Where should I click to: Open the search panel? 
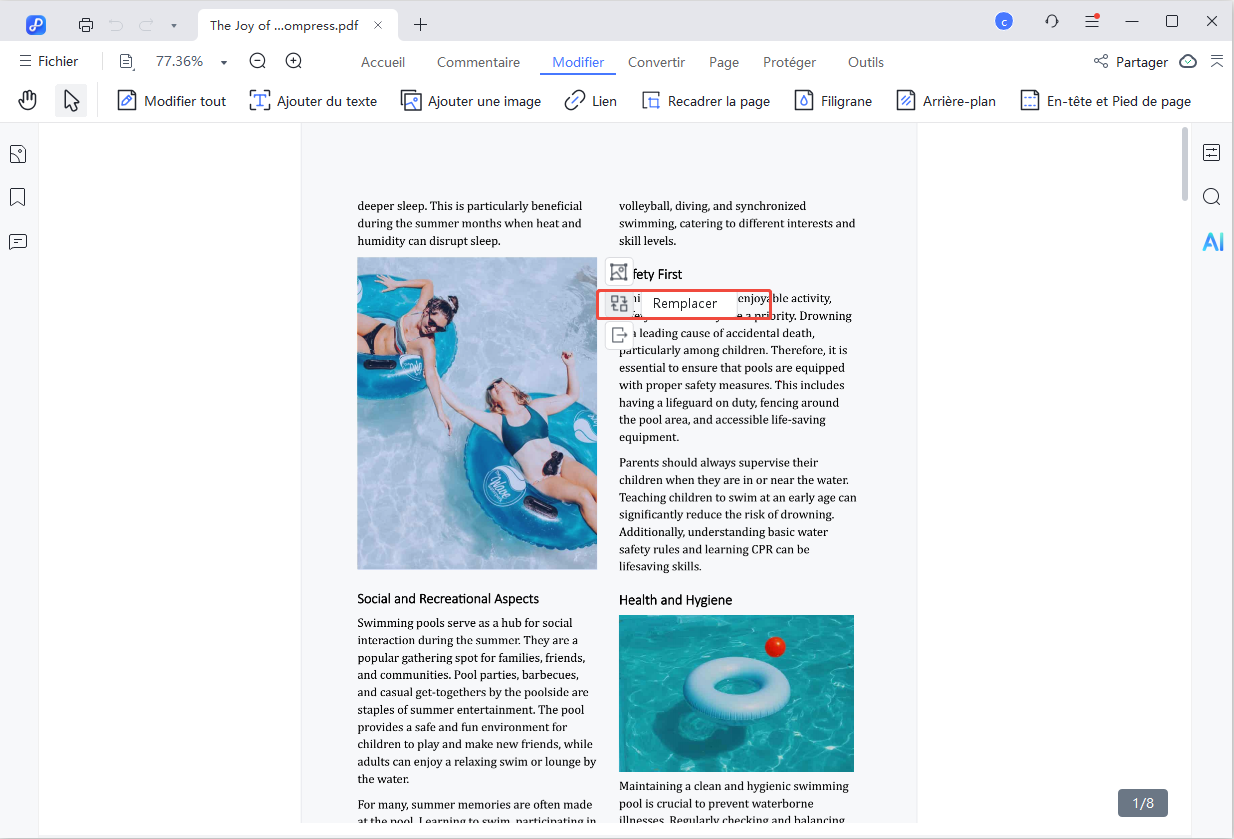(x=1212, y=197)
